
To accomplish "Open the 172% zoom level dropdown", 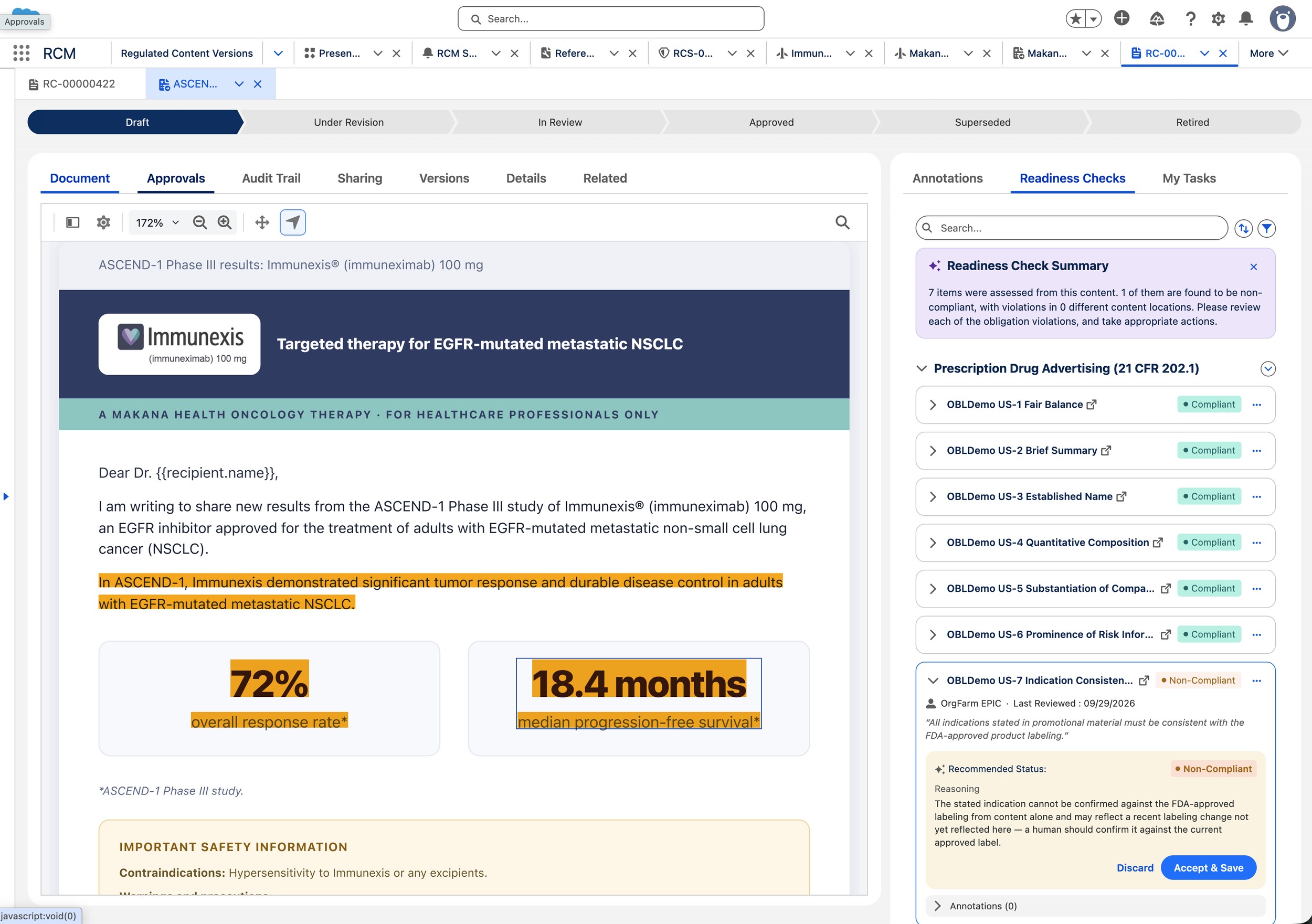I will (158, 222).
